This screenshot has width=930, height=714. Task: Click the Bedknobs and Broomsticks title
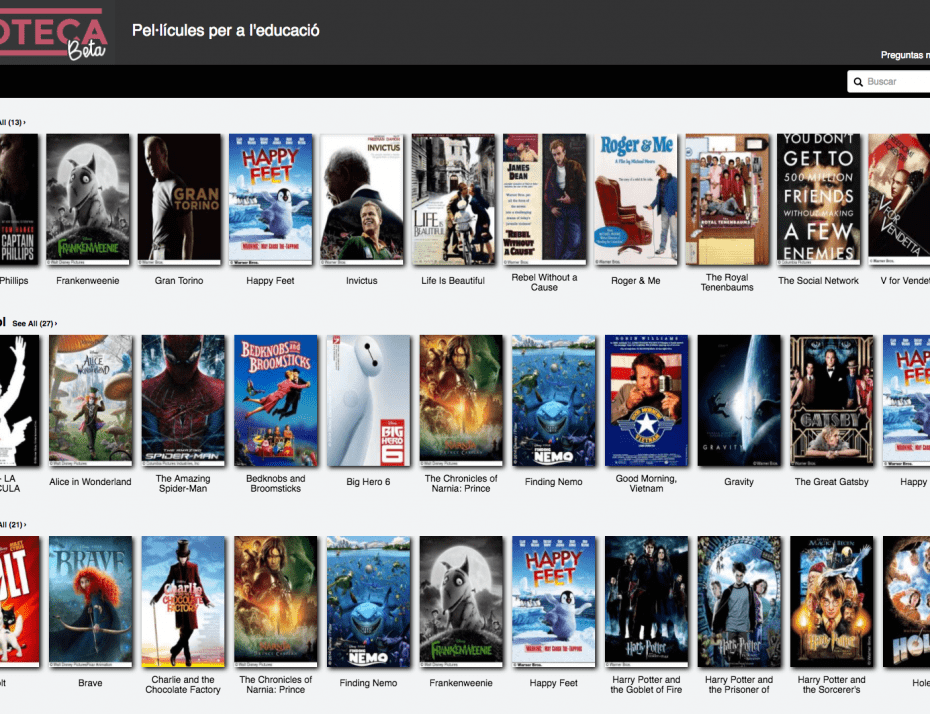276,483
